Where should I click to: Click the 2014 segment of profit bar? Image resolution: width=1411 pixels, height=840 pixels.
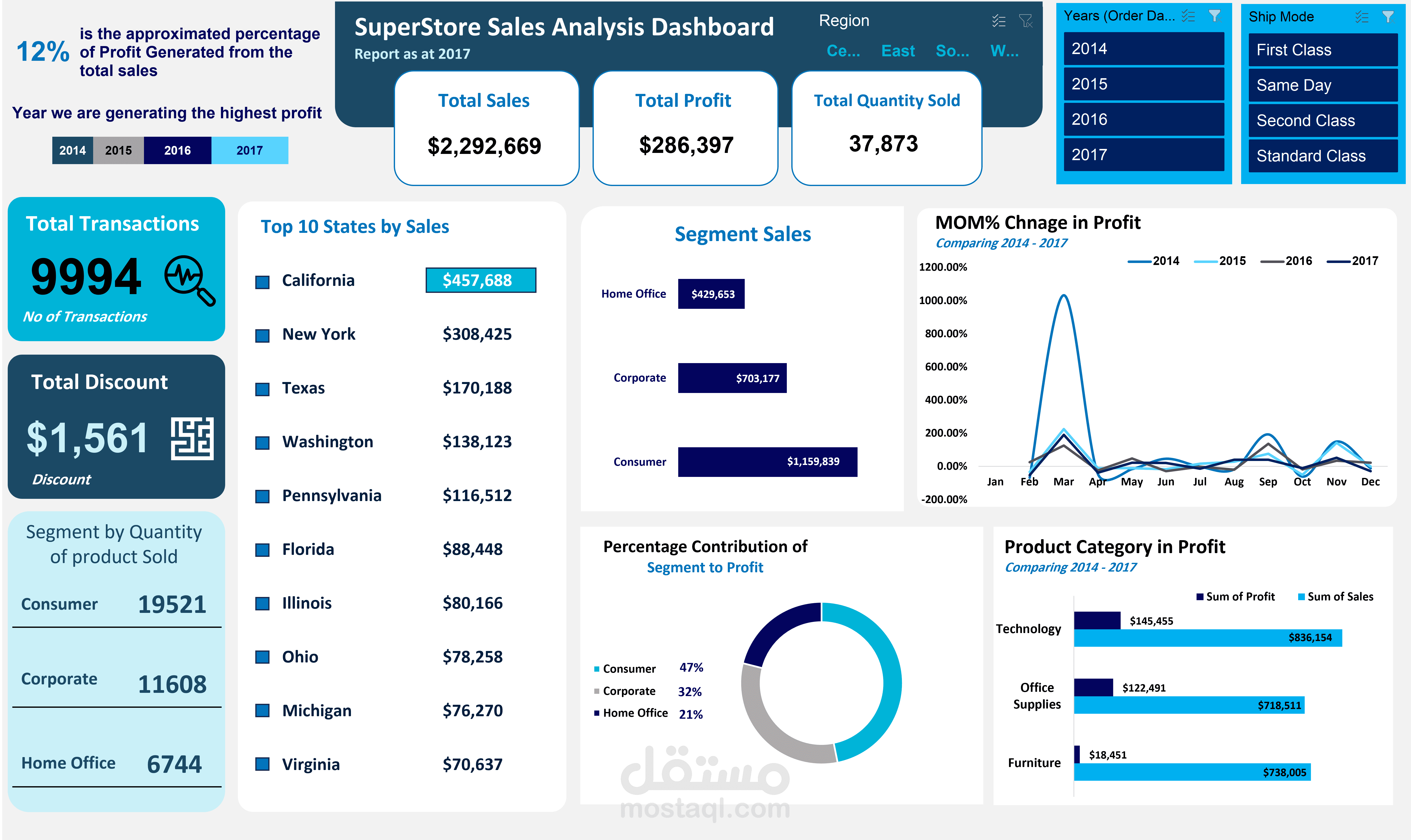(72, 151)
